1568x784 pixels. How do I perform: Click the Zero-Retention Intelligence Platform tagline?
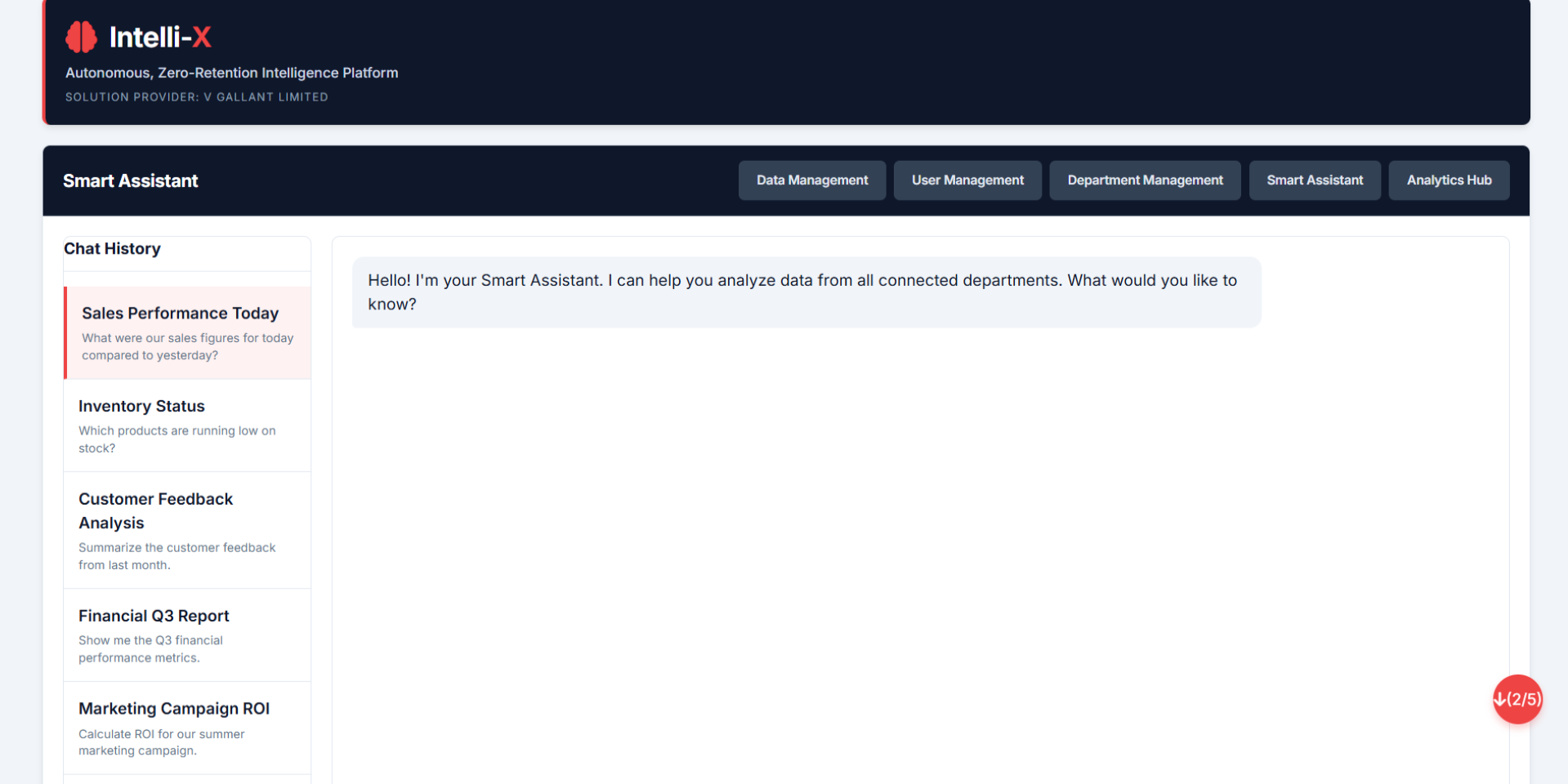[231, 73]
